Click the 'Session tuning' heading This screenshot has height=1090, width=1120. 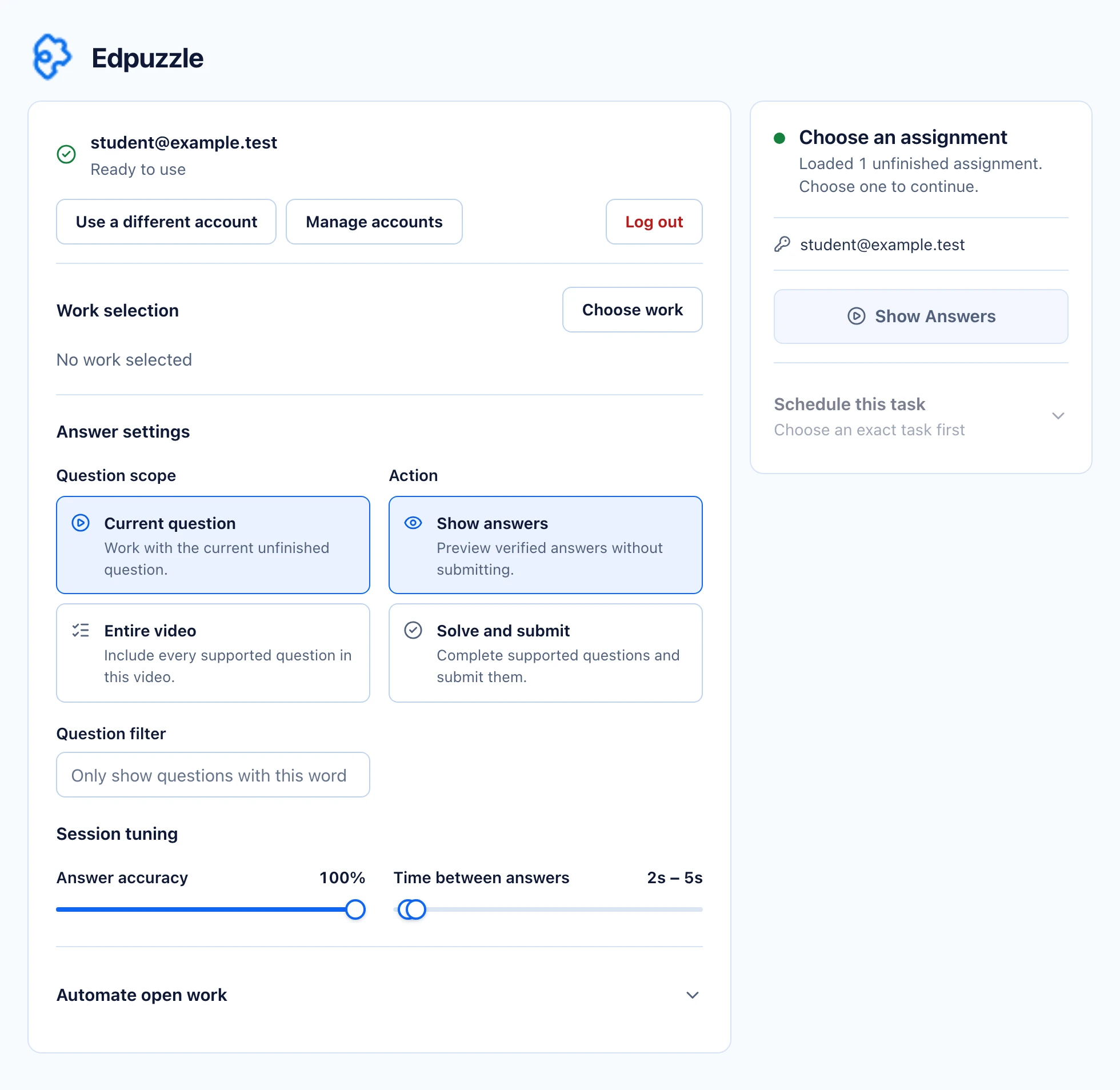click(x=117, y=834)
